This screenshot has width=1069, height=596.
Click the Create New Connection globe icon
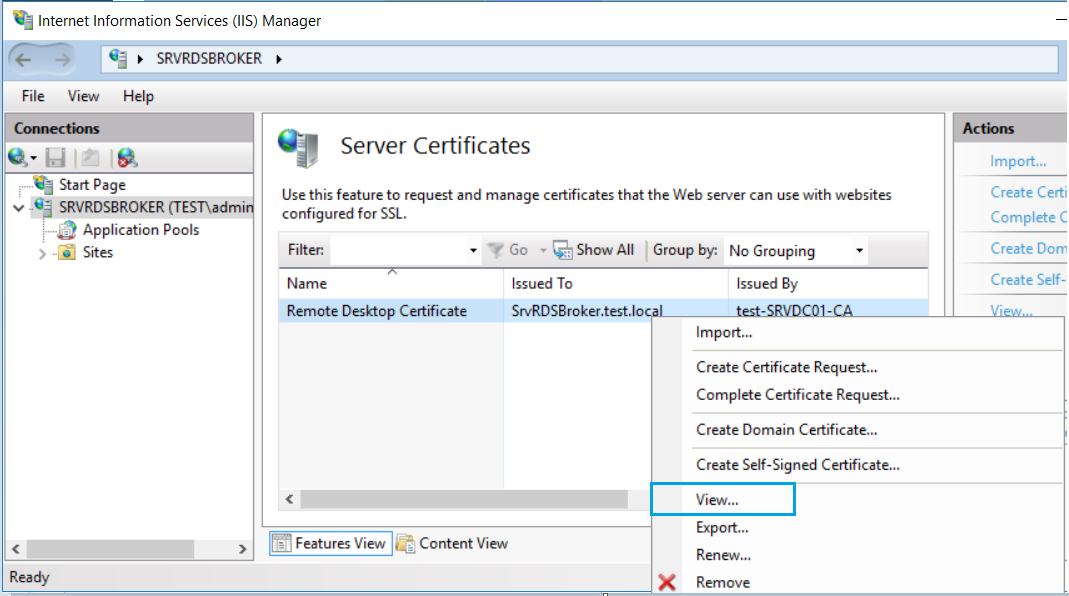click(x=17, y=158)
